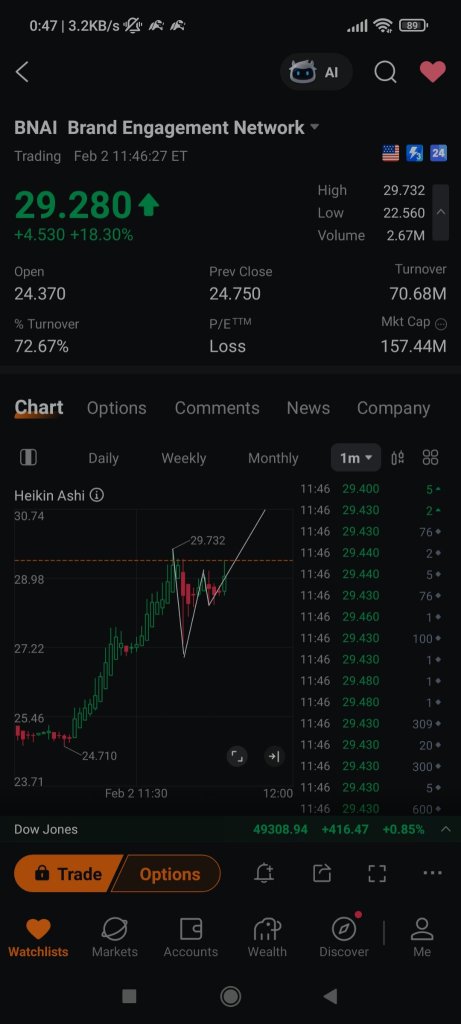Viewport: 461px width, 1024px height.
Task: Tap the Open 24.370 value
Action: (40, 294)
